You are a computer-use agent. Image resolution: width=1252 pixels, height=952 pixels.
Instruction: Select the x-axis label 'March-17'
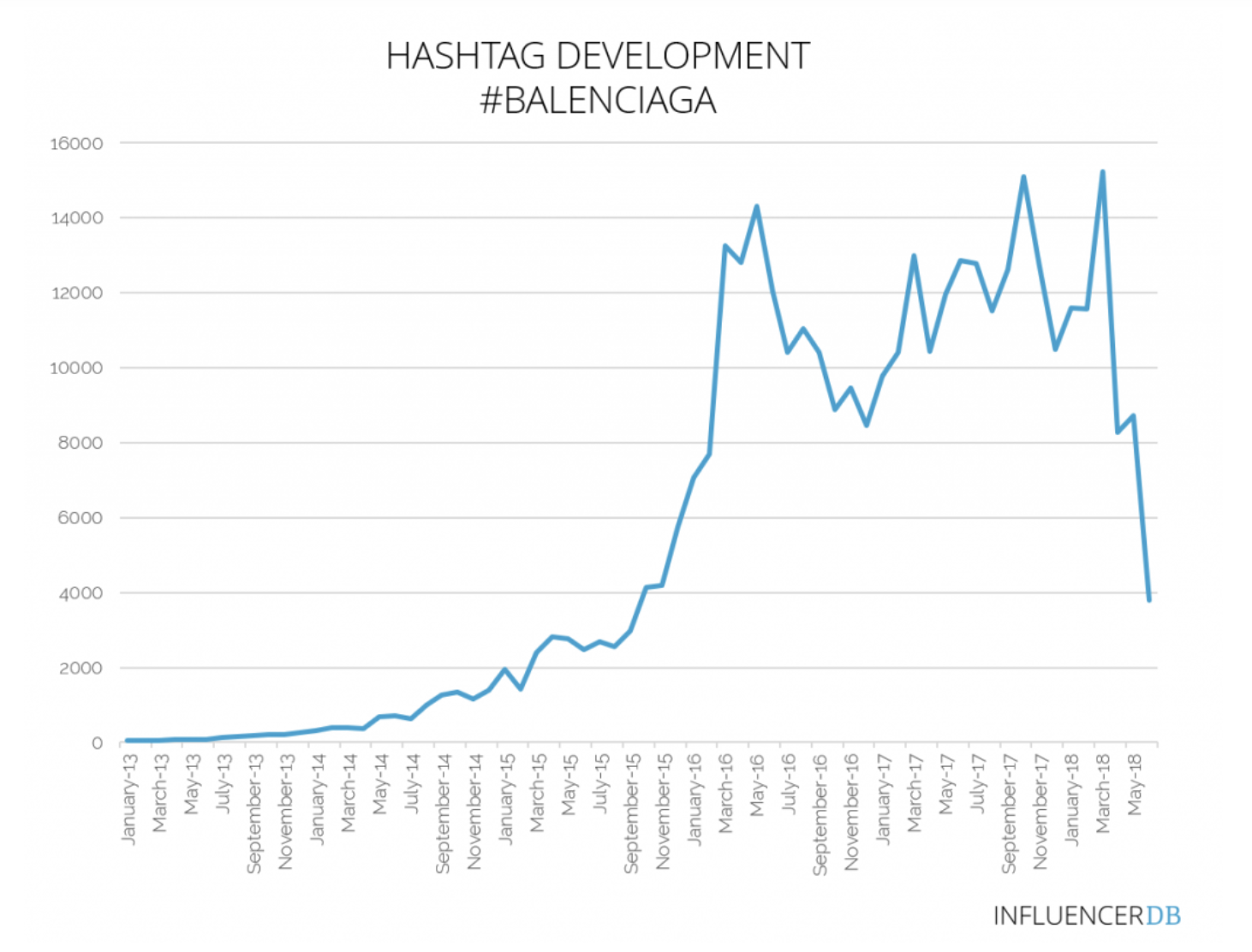(914, 793)
